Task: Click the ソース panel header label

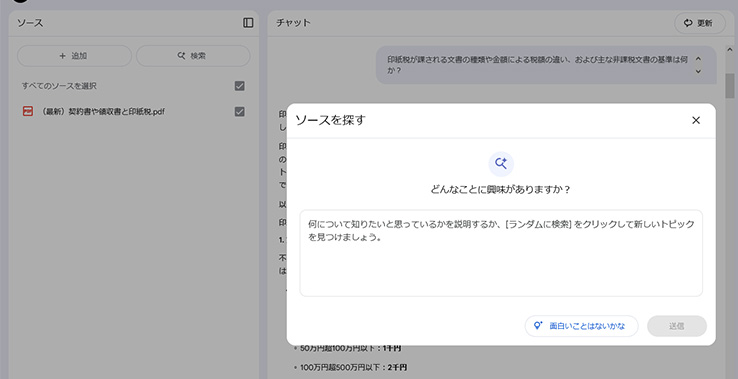Action: point(30,23)
